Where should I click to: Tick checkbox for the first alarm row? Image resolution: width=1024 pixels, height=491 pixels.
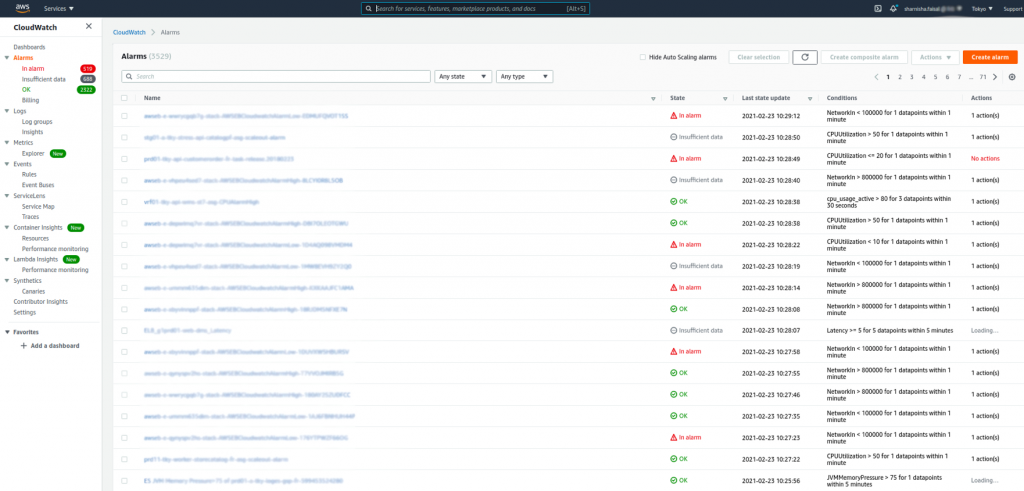(x=124, y=116)
